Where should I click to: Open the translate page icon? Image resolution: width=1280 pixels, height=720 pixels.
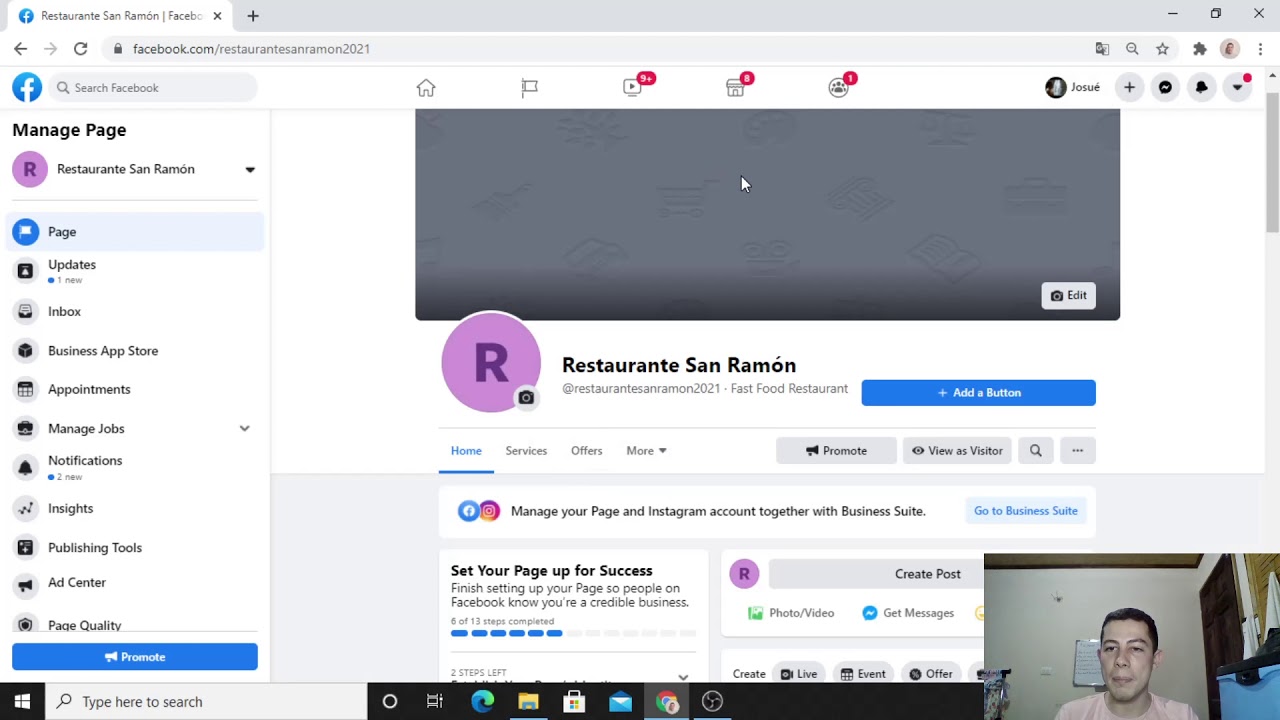(x=1102, y=49)
